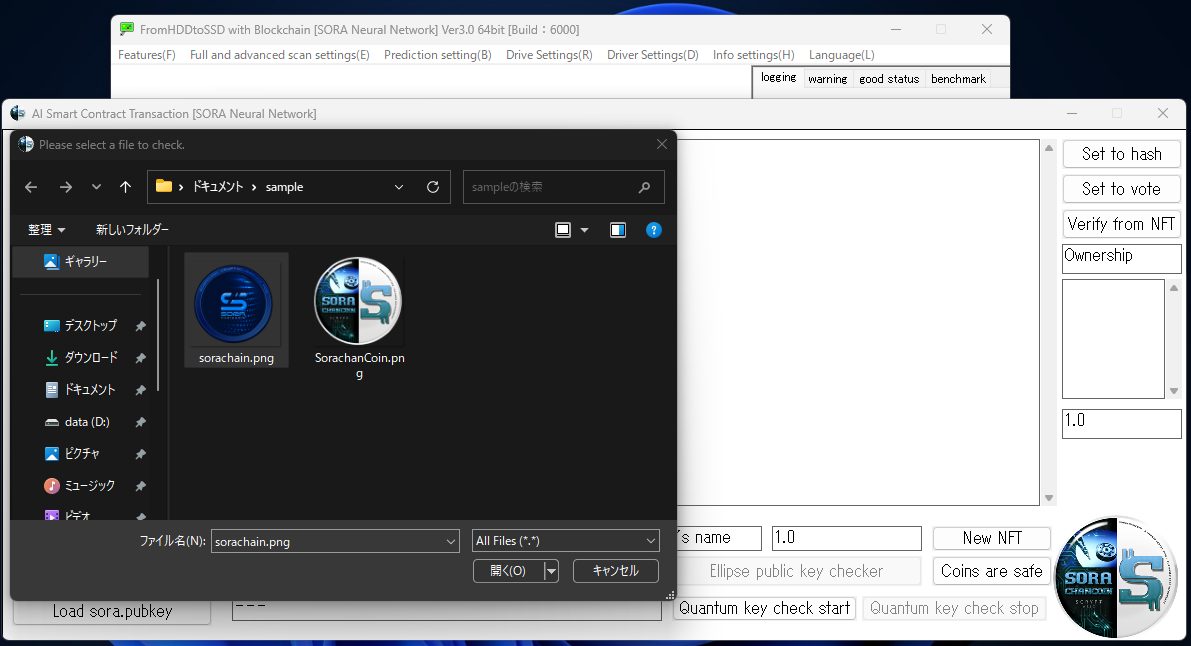The height and width of the screenshot is (646, 1191).
Task: Open the file name history dropdown
Action: click(450, 541)
